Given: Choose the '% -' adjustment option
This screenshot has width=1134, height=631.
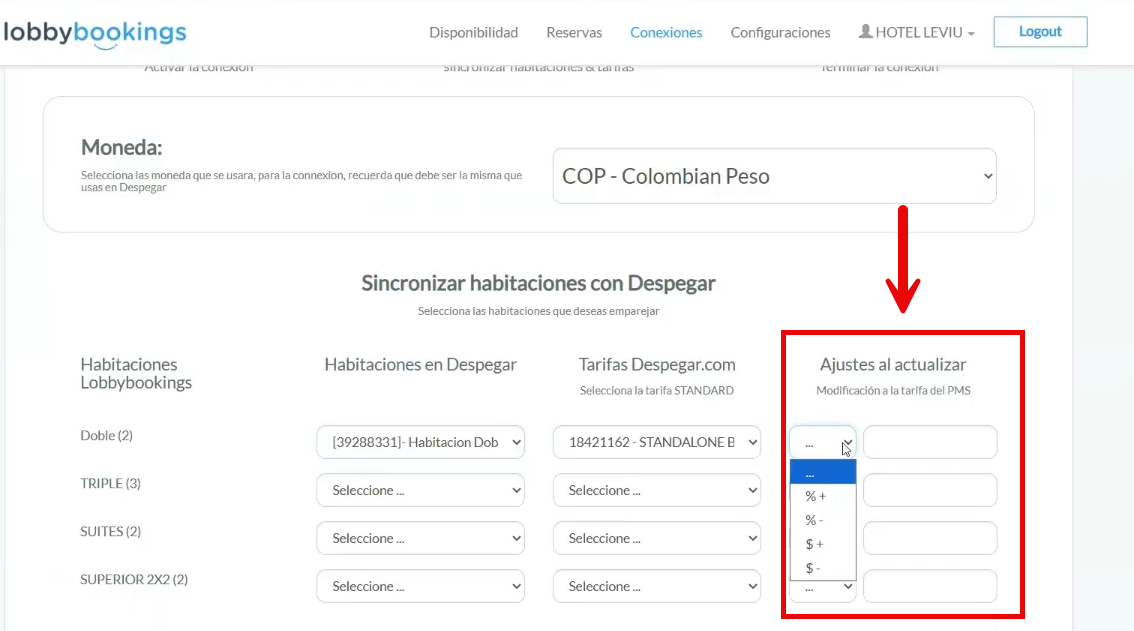Looking at the screenshot, I should [823, 520].
